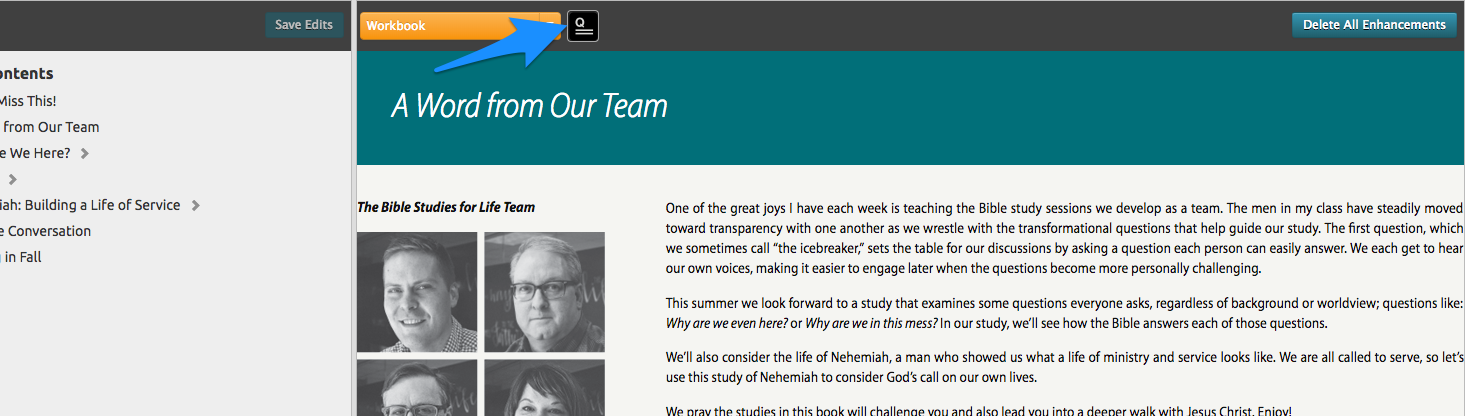
Task: Click the top-left team member photo
Action: point(416,292)
